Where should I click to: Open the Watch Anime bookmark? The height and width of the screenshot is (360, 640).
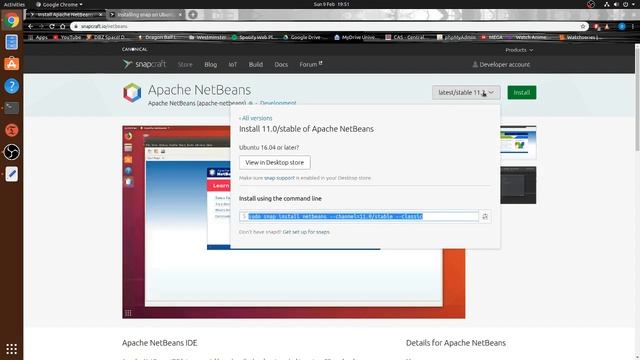pos(527,37)
